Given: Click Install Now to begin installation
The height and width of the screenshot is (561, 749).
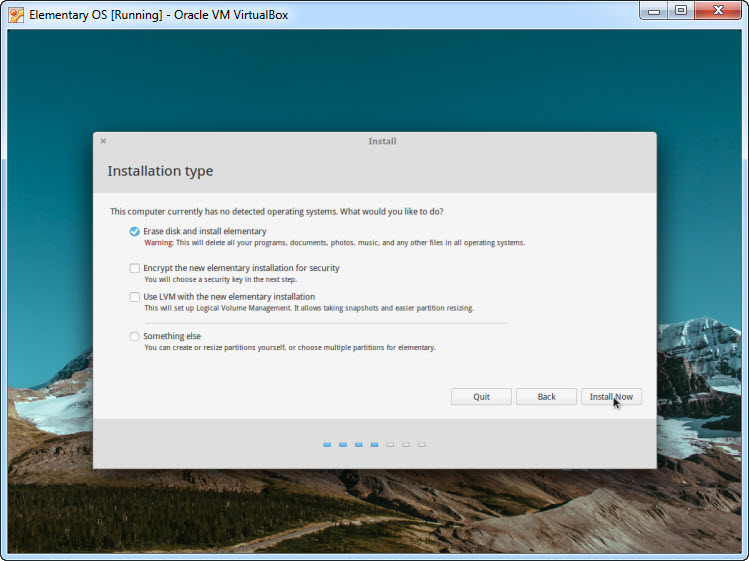Looking at the screenshot, I should [611, 397].
